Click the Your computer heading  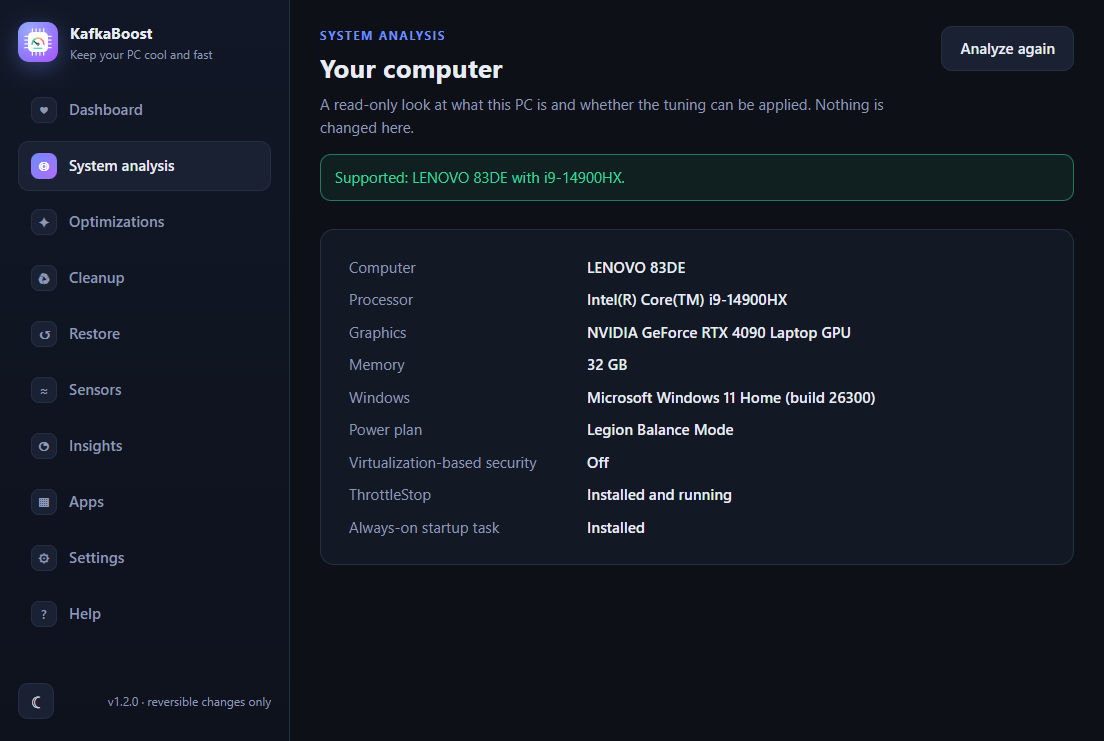[411, 69]
